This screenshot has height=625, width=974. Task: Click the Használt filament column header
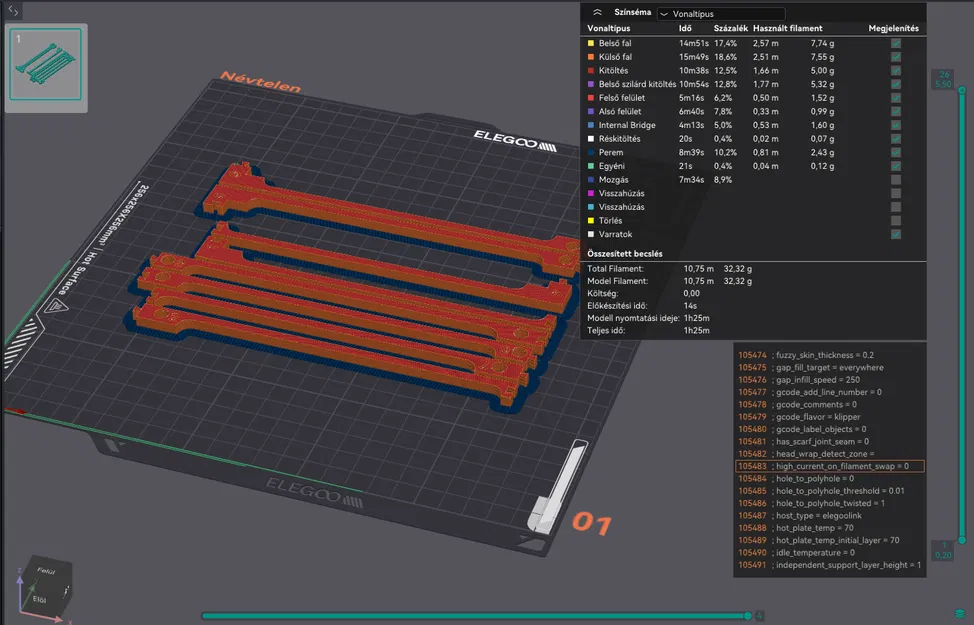(788, 29)
